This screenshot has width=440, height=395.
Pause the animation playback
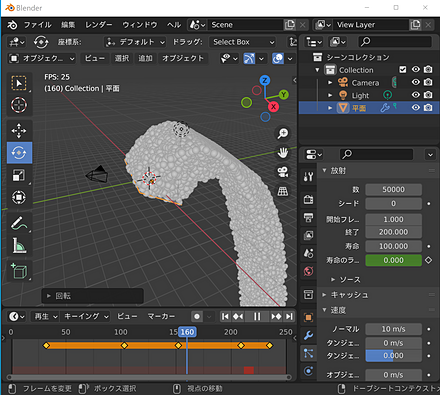point(257,316)
